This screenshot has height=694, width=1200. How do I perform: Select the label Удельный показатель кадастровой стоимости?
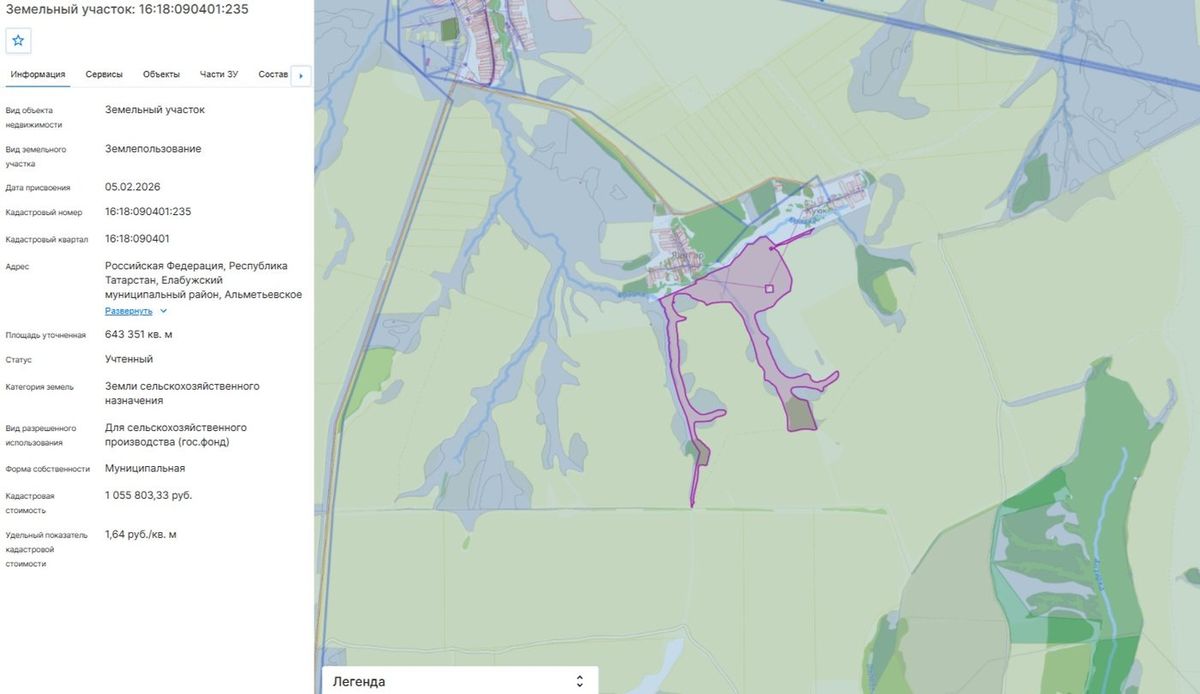pos(47,549)
